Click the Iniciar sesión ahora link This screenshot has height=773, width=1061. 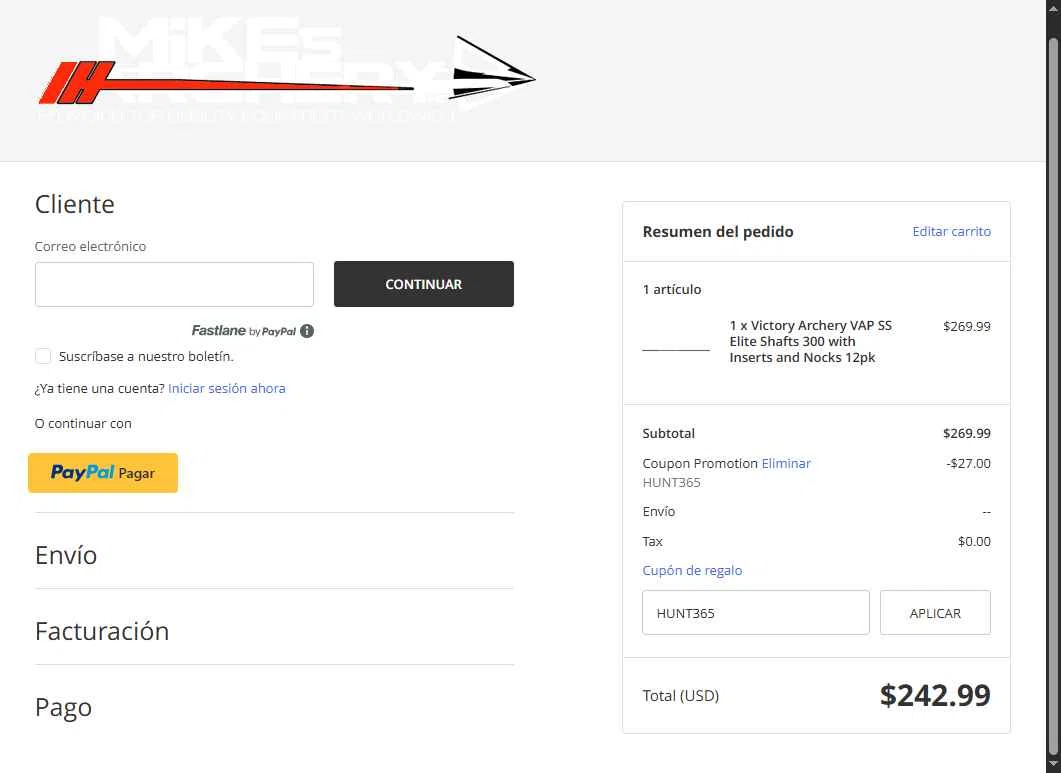tap(227, 389)
